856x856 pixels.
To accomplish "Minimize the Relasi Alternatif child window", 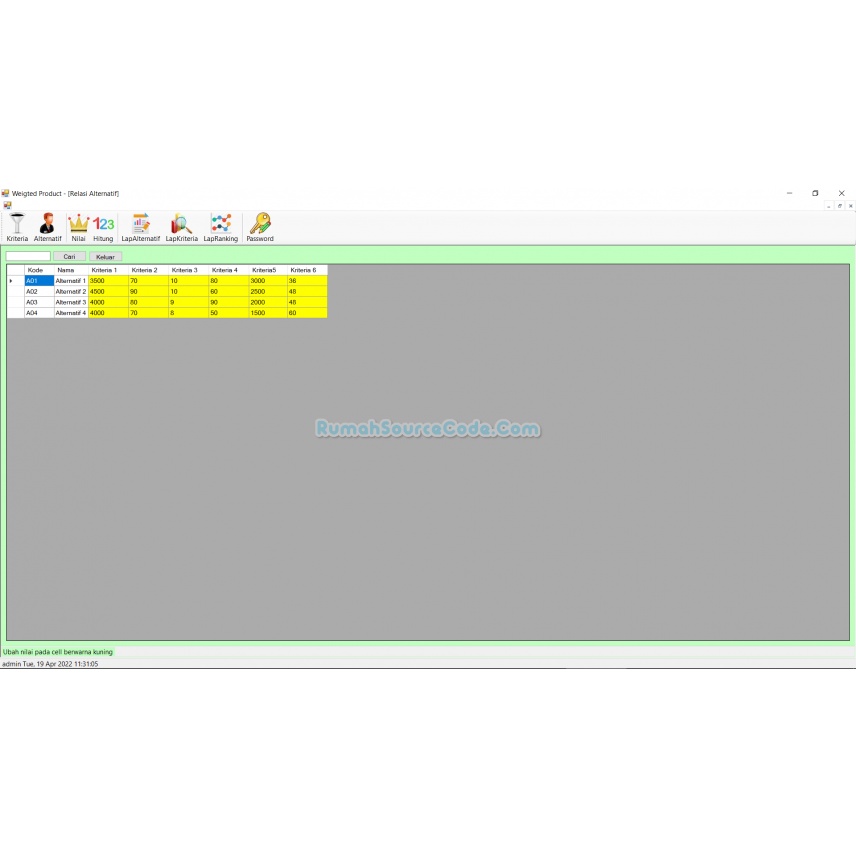I will coord(829,206).
